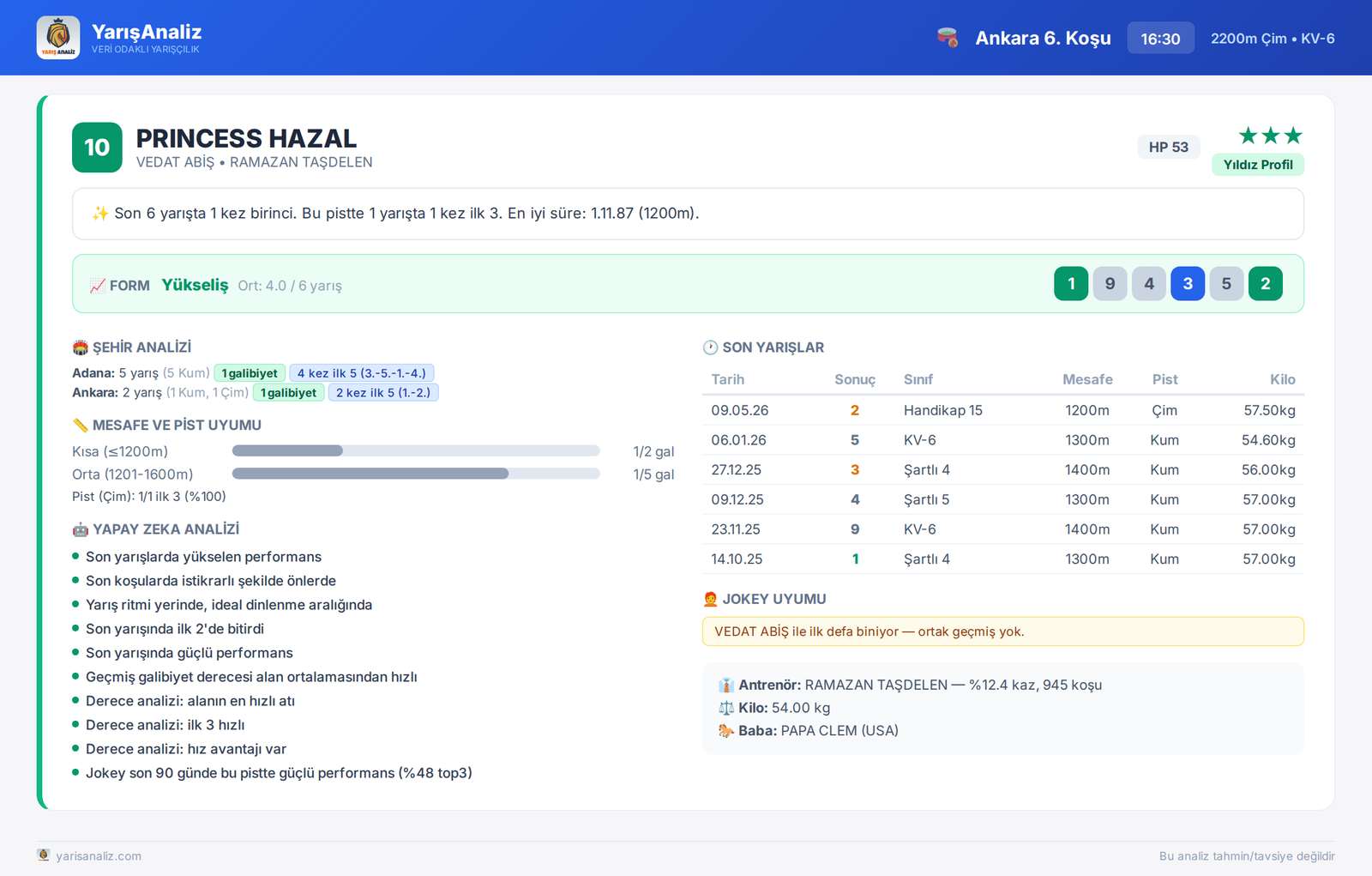Click the 57.50kg weight cell
The image size is (1372, 876).
click(x=1270, y=410)
